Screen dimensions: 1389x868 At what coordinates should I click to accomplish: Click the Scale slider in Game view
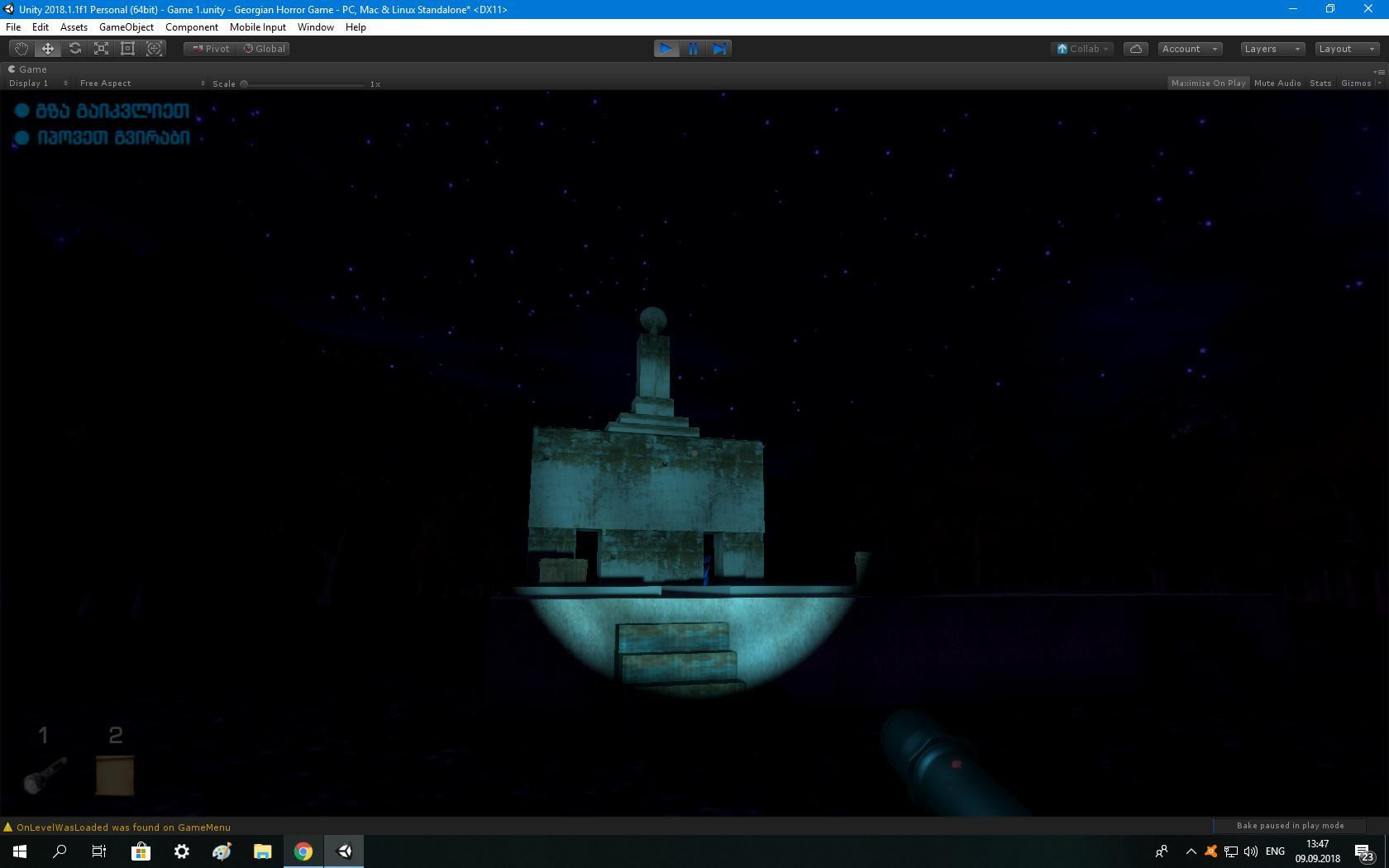[303, 83]
